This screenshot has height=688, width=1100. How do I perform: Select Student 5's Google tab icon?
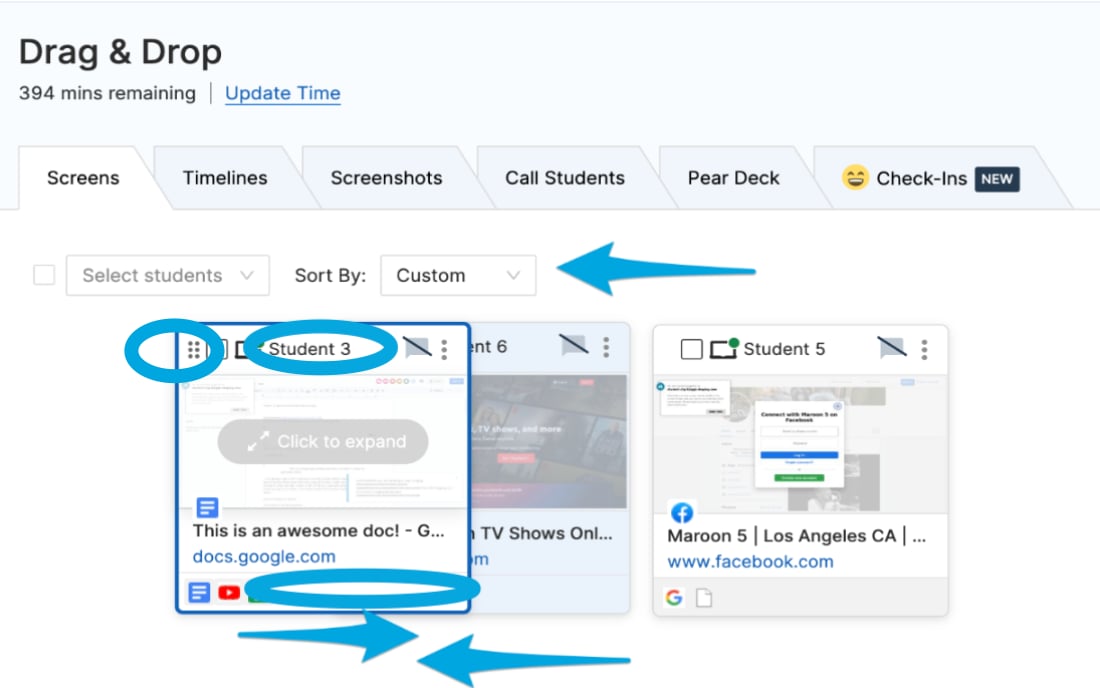pyautogui.click(x=674, y=598)
